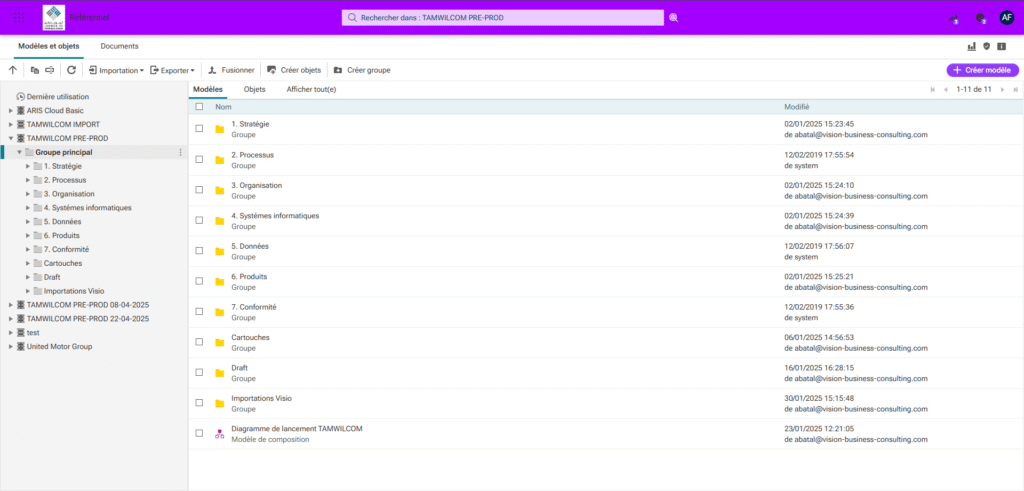Check the box for 4. Systèmes informatiques

199,220
